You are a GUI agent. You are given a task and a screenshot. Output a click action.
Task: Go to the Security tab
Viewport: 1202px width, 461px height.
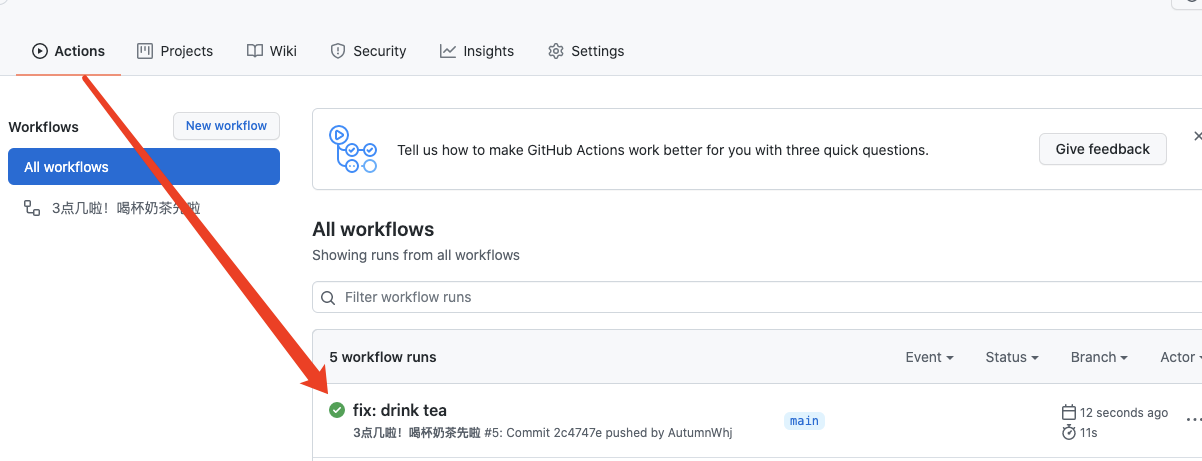[x=368, y=51]
